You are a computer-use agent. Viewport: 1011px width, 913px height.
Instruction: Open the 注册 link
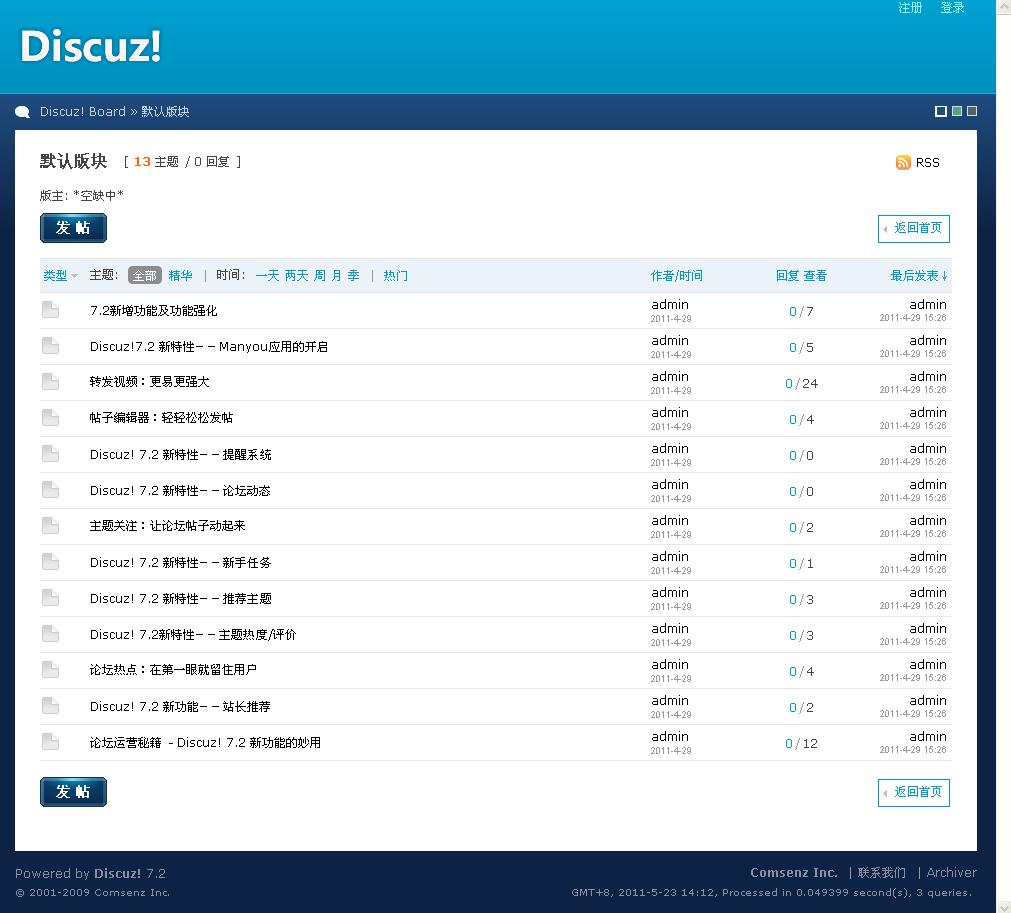point(910,8)
